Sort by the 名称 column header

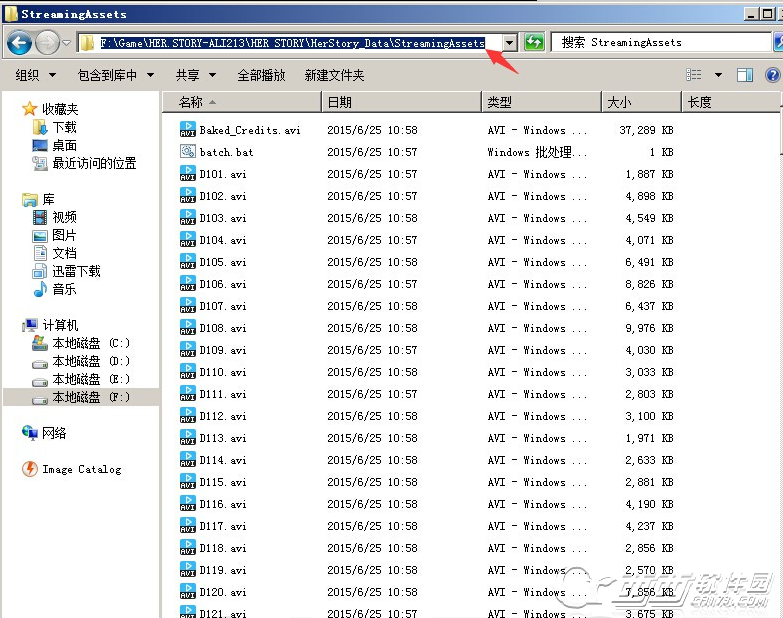pos(241,102)
